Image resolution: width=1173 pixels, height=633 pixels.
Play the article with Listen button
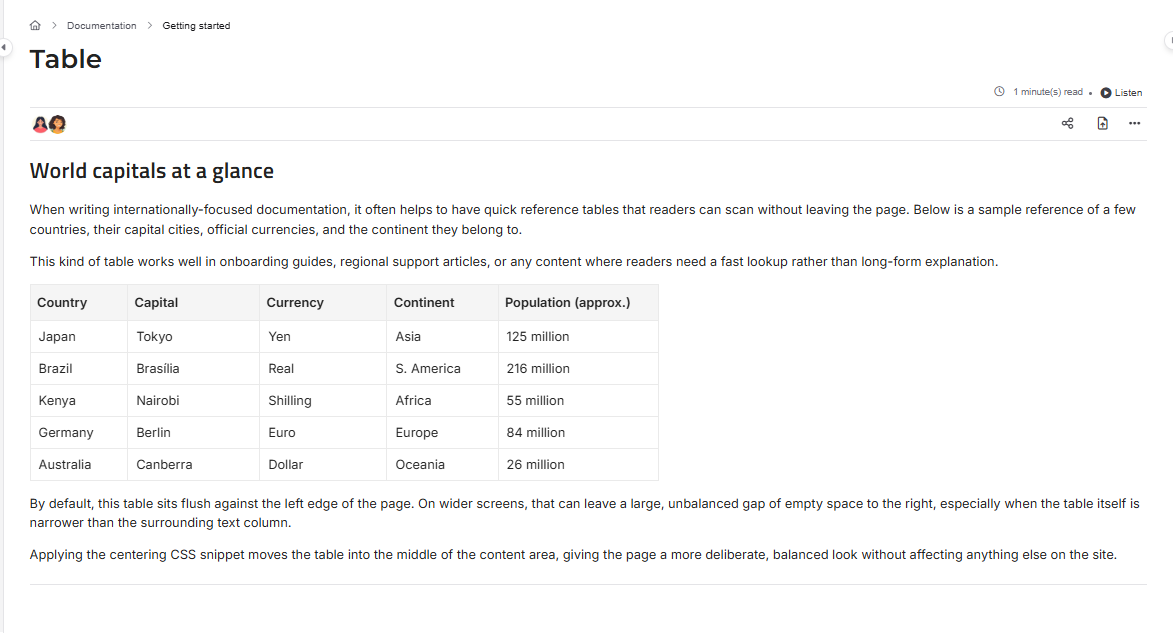coord(1121,93)
